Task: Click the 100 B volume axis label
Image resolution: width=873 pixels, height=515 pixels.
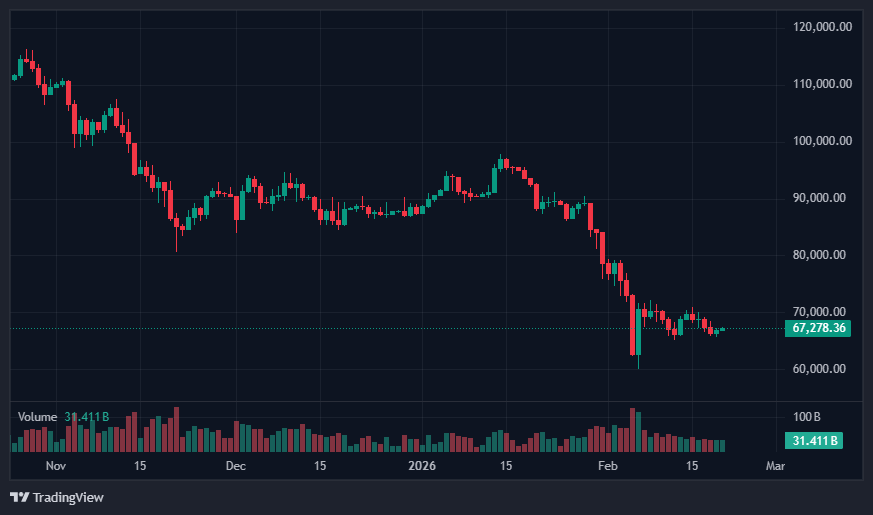Action: coord(807,416)
